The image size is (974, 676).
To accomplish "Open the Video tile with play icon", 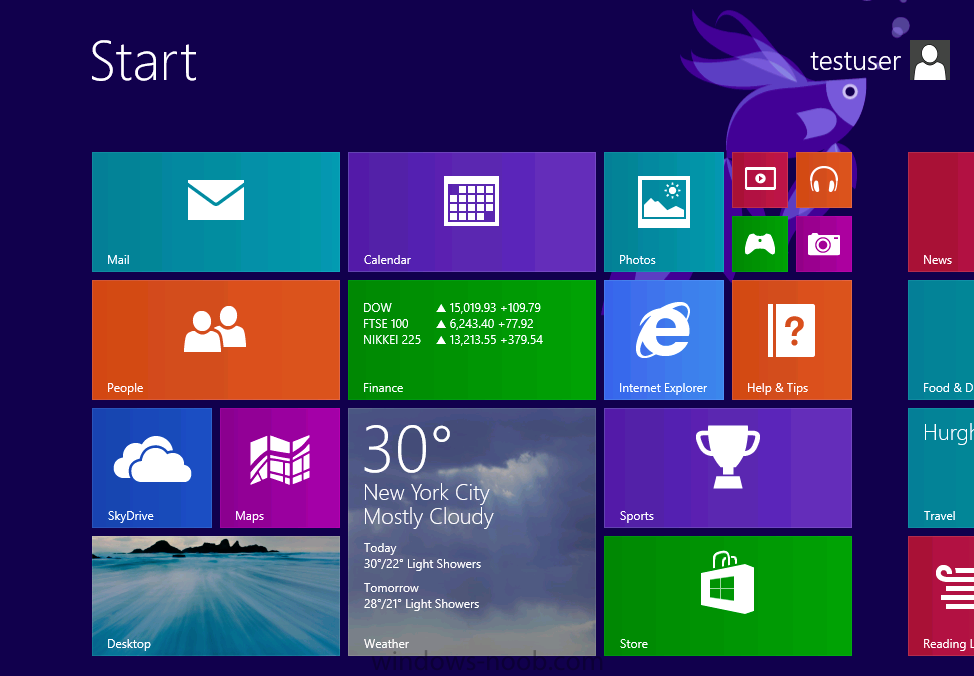I will click(x=760, y=180).
